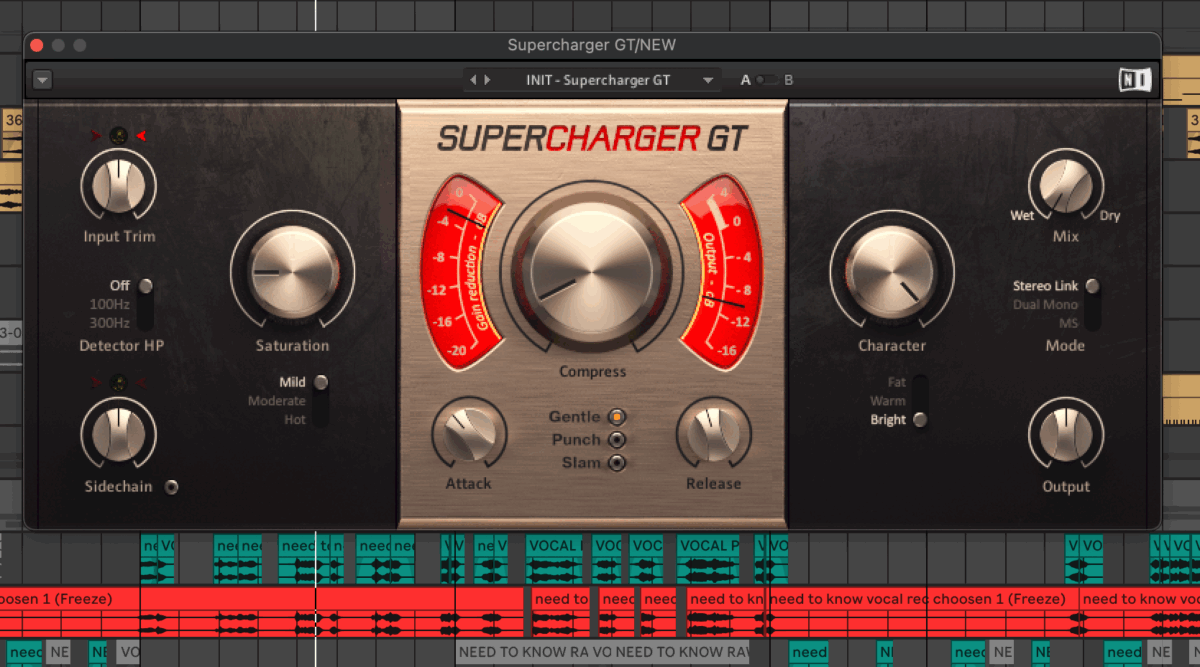
Task: Turn the Saturation knob
Action: (291, 272)
